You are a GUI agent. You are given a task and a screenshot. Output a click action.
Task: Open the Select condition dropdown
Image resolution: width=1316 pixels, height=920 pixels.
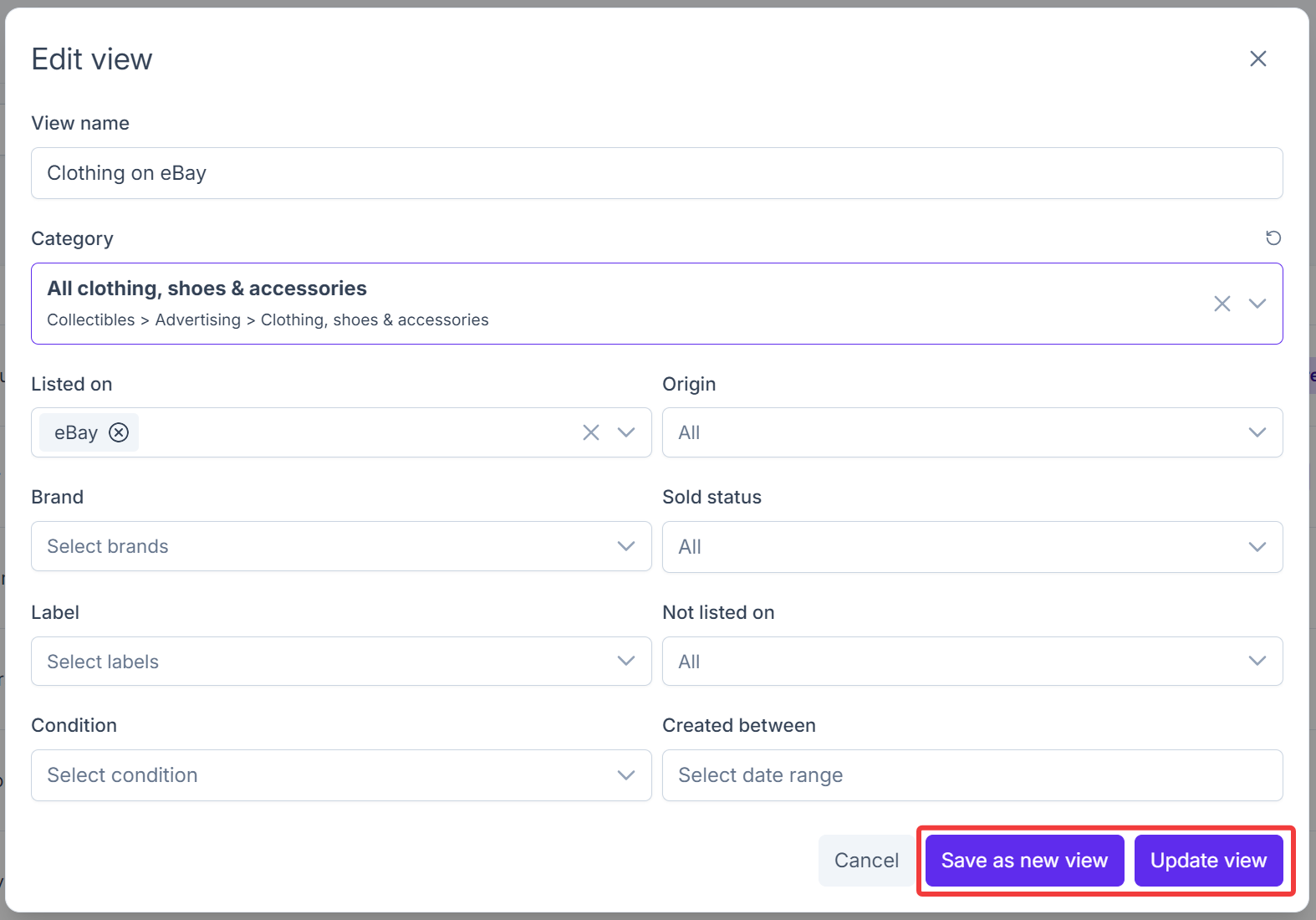[341, 775]
